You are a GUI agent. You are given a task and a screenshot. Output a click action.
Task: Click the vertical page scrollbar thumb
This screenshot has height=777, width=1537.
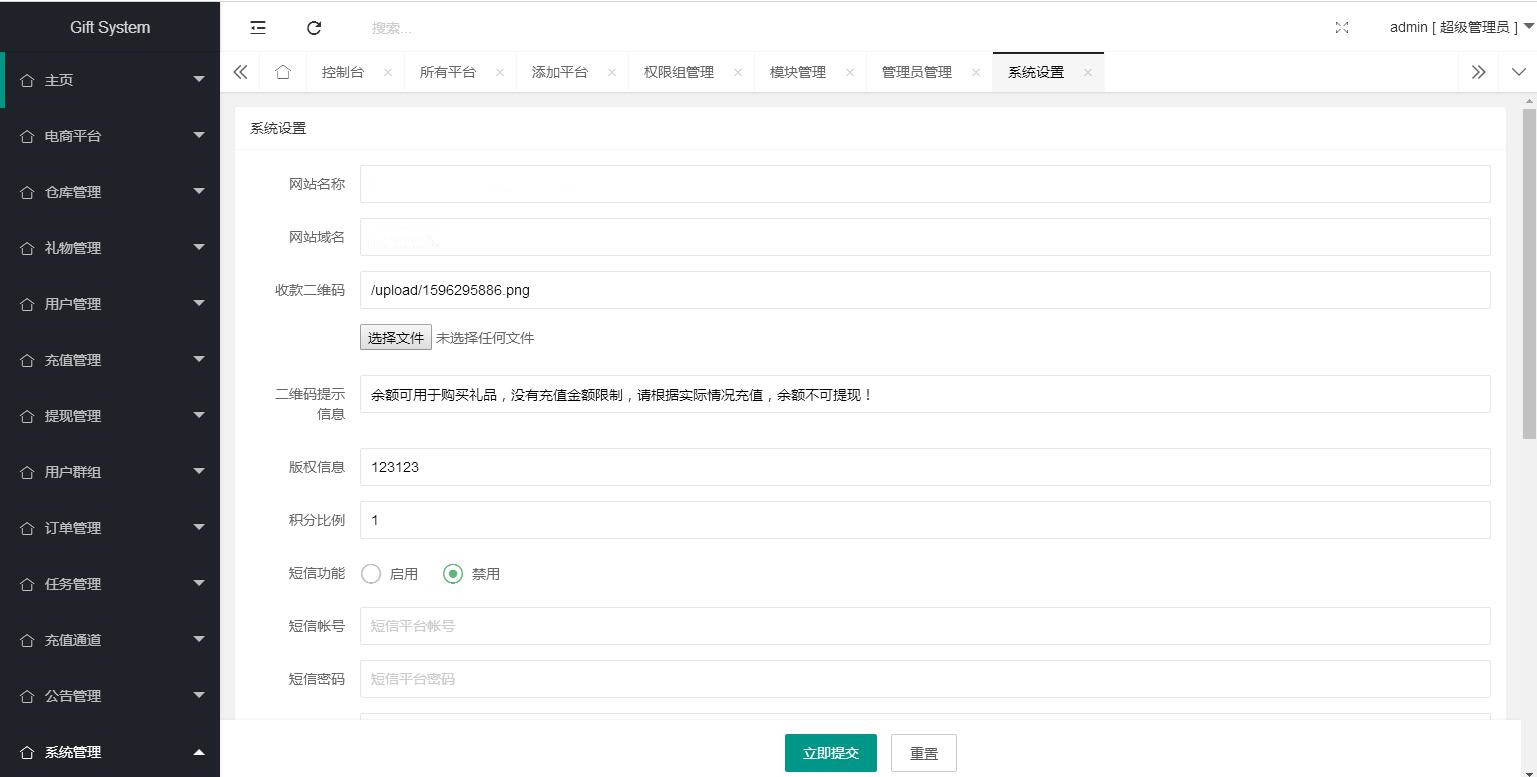(1529, 273)
